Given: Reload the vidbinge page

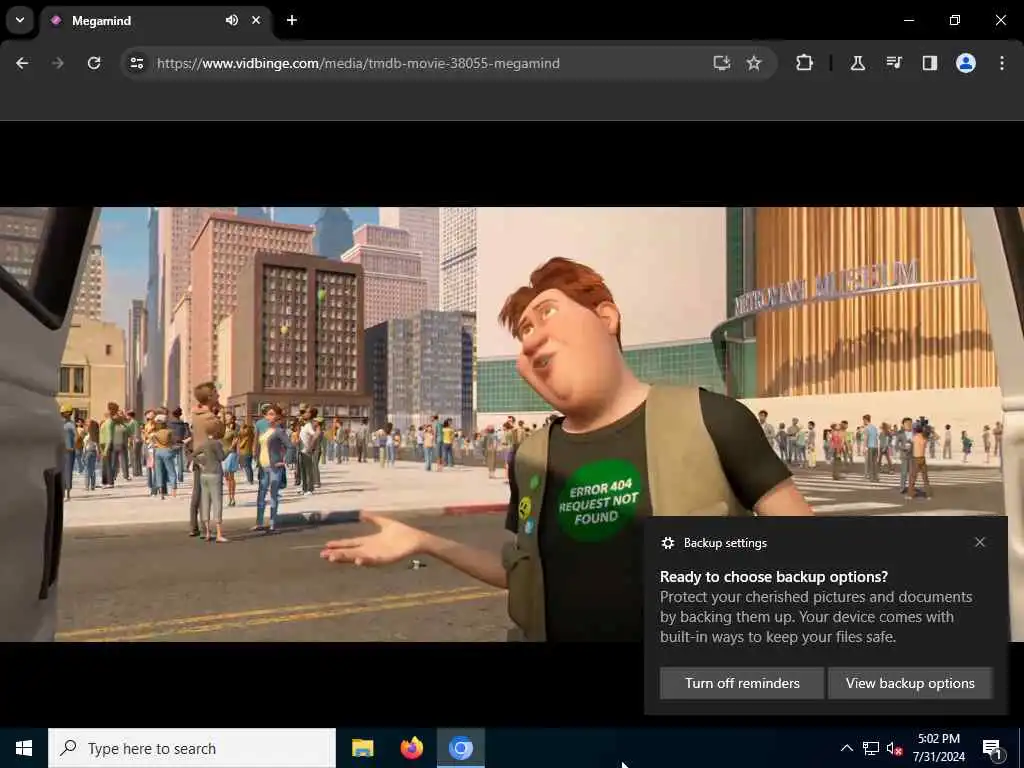Looking at the screenshot, I should click(94, 63).
